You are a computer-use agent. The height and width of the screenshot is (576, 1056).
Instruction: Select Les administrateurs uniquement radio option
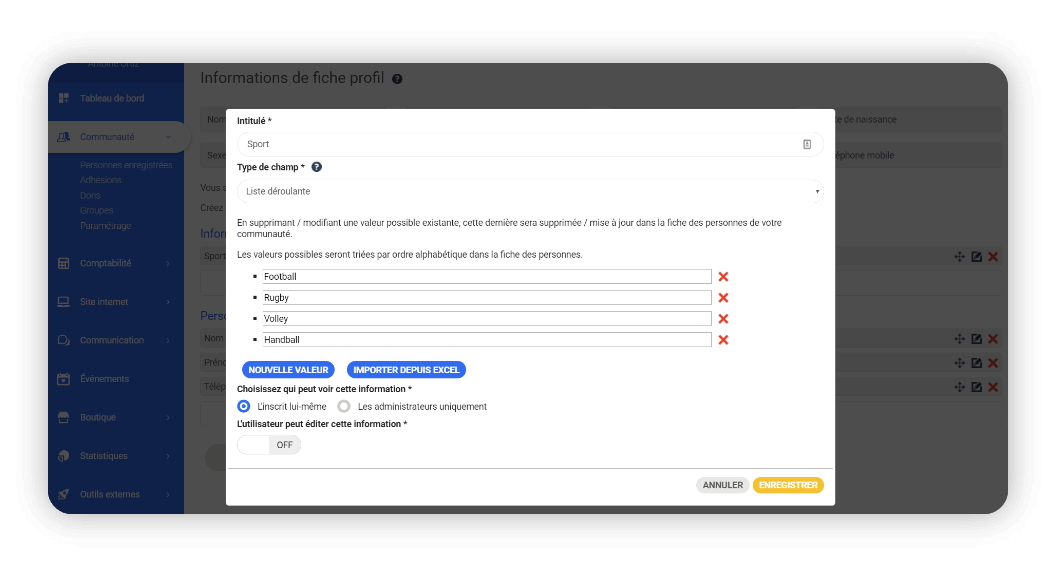pos(344,406)
